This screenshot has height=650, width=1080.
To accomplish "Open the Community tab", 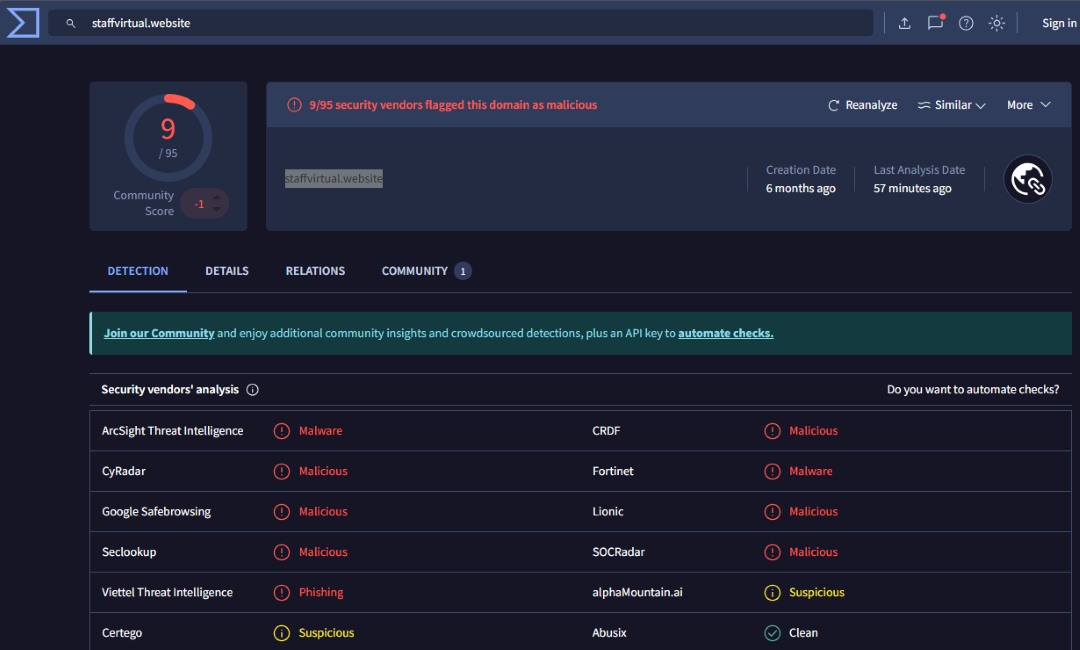I will point(415,271).
